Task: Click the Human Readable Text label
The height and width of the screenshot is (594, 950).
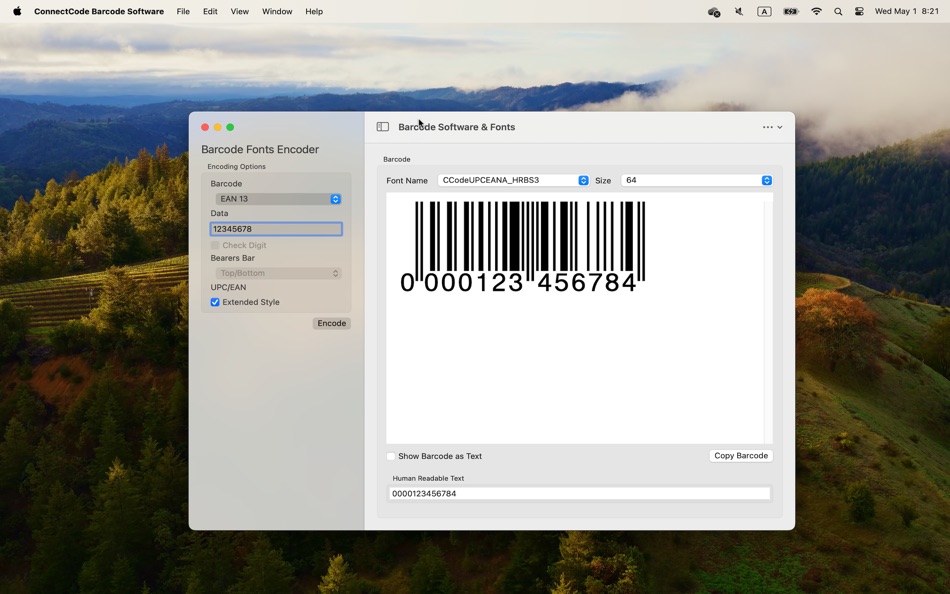Action: (428, 478)
